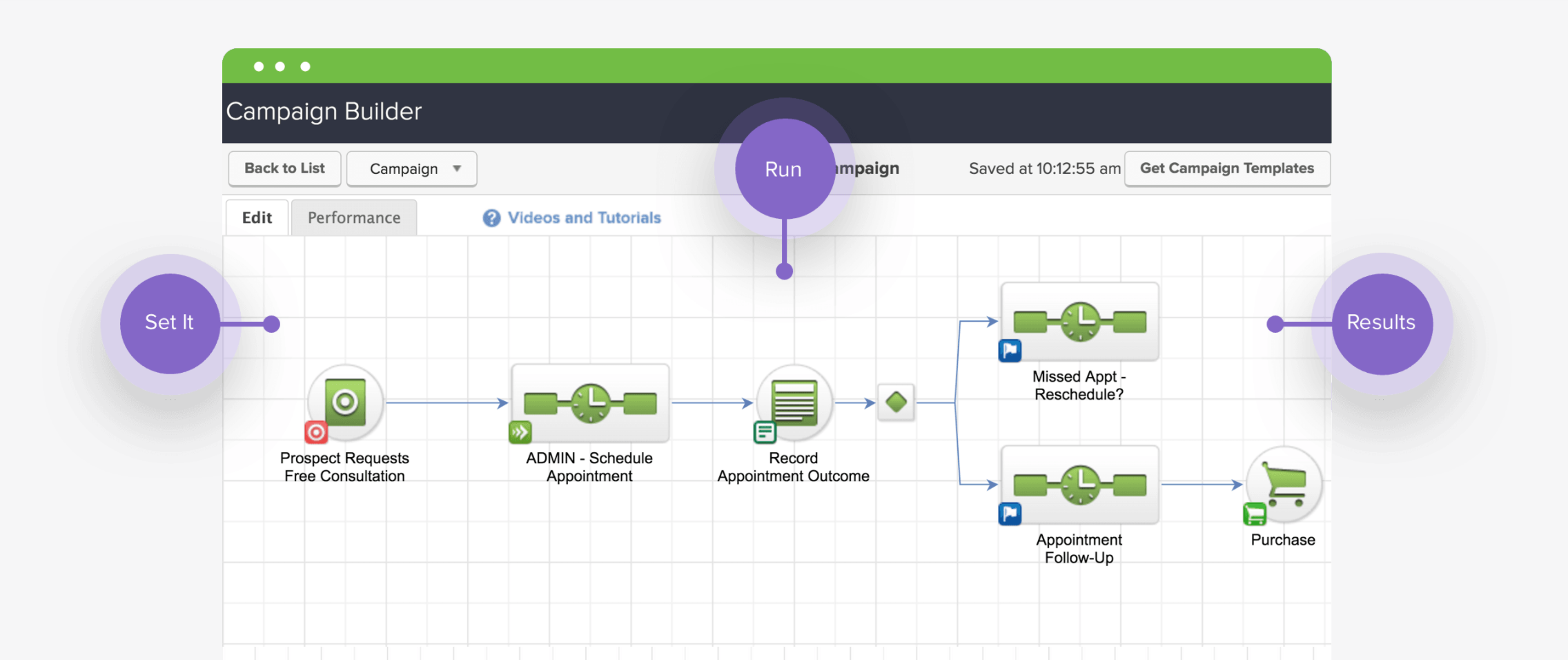Click the 'Record Appointment Outcome' label
Screen dimensions: 1568x660
[794, 467]
